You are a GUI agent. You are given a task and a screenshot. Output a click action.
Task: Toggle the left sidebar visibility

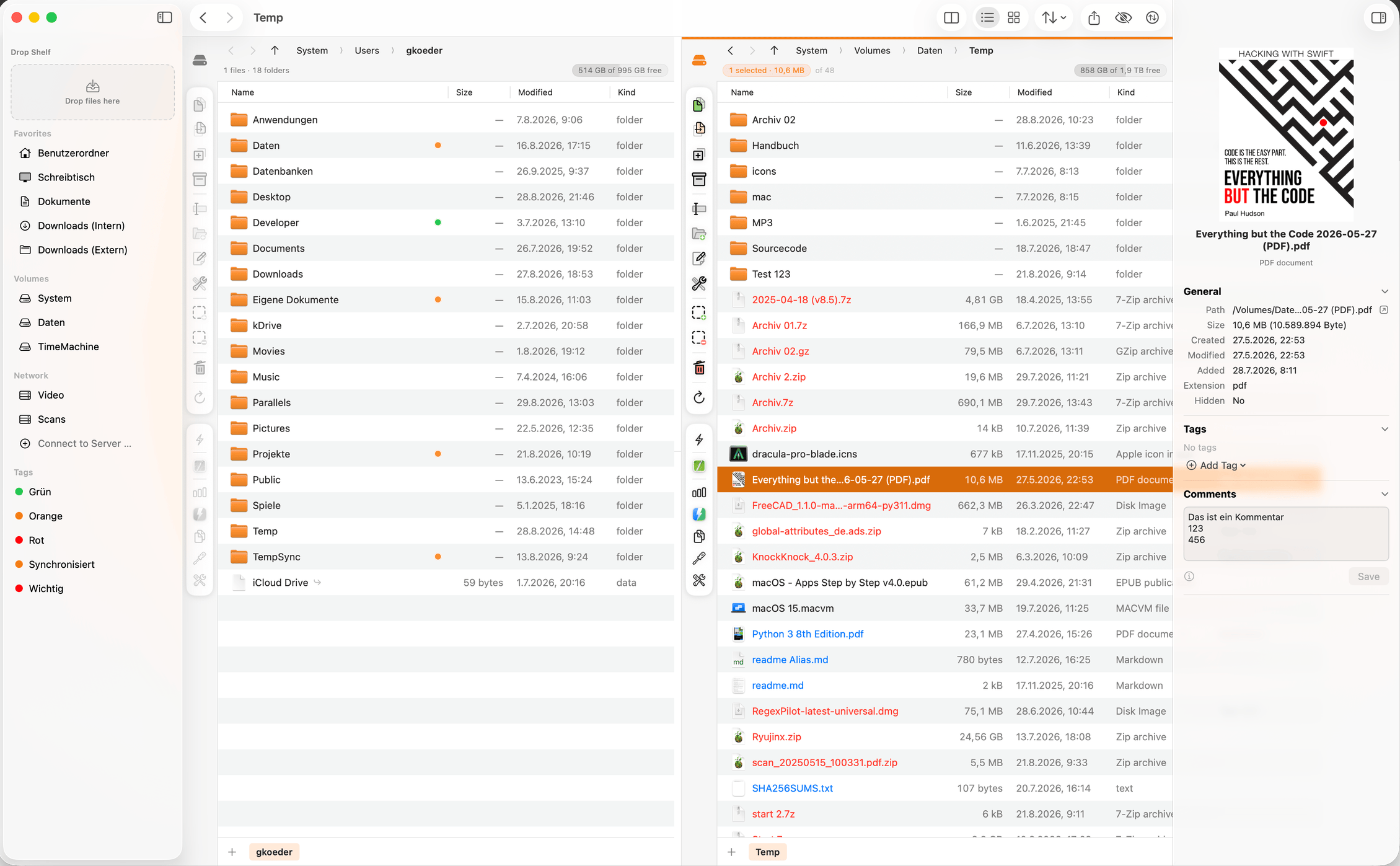[164, 18]
